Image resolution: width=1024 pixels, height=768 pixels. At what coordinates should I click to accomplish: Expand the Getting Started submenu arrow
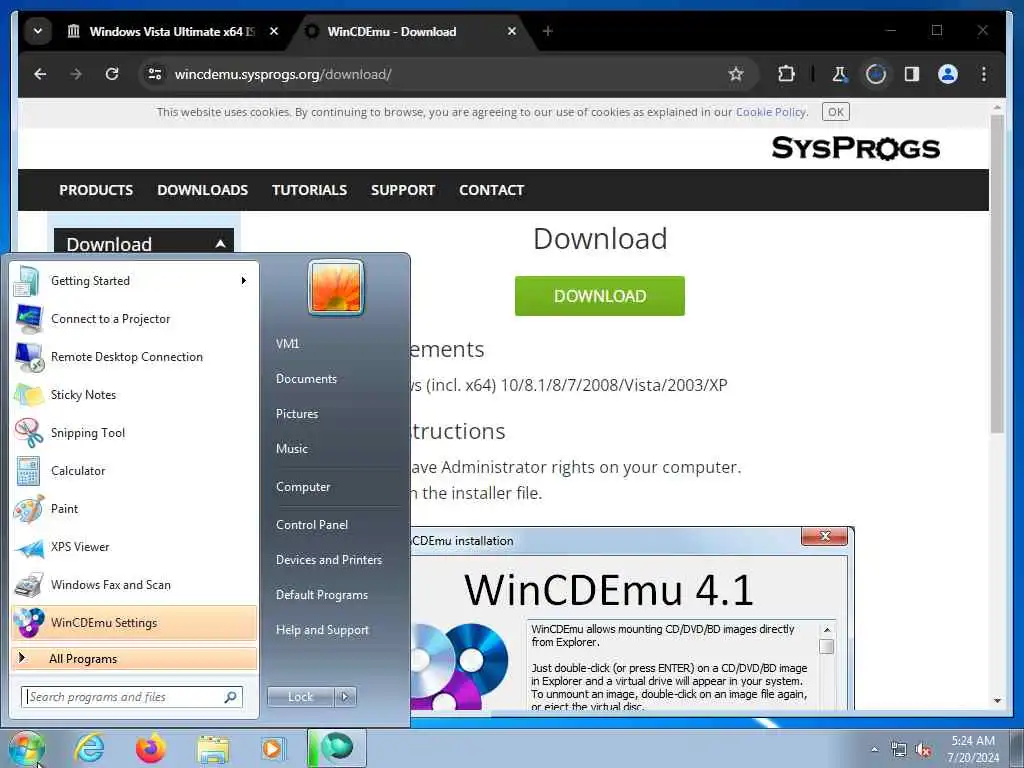(x=244, y=281)
